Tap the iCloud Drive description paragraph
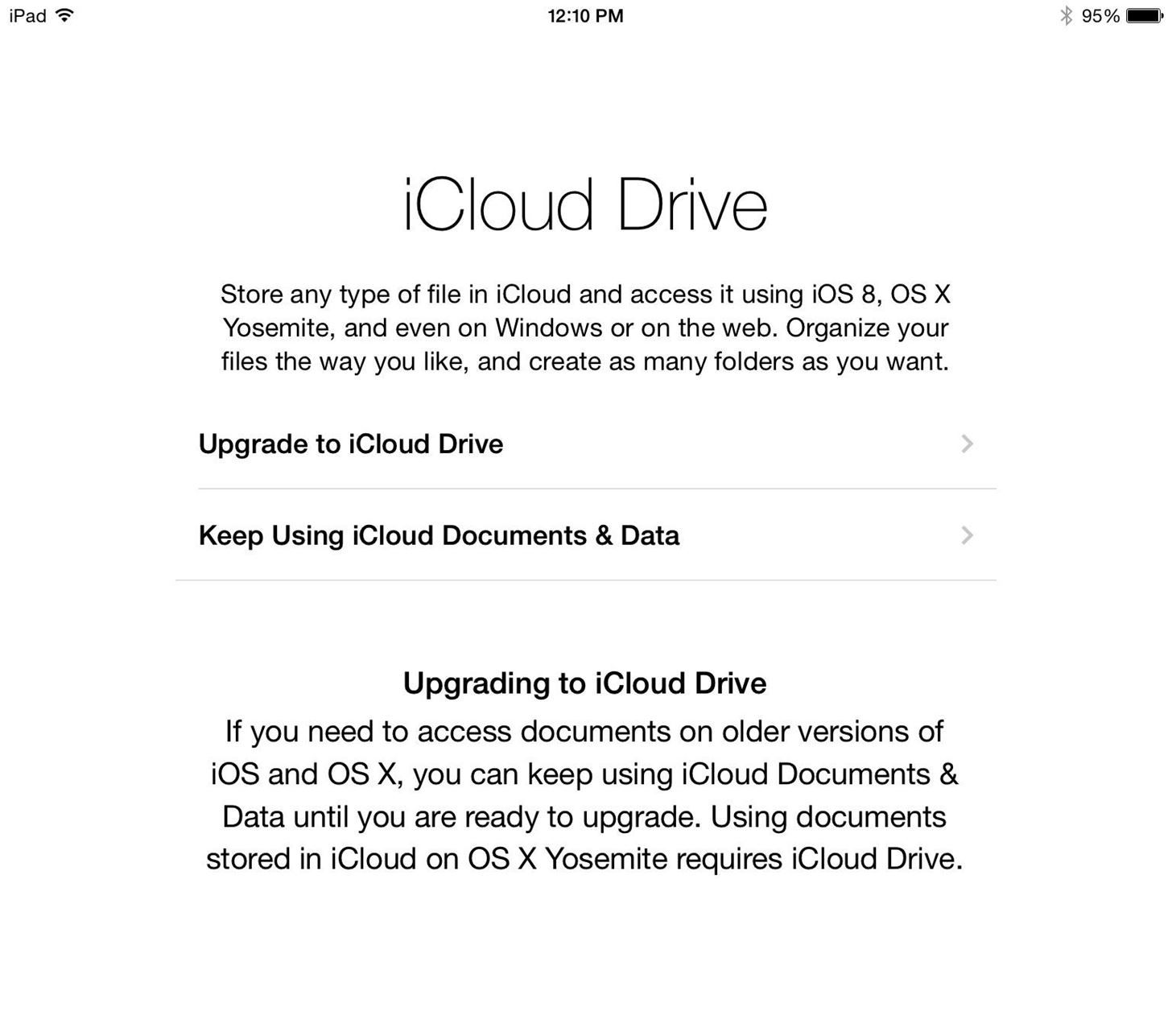Viewport: 1172px width, 1036px height. (585, 328)
